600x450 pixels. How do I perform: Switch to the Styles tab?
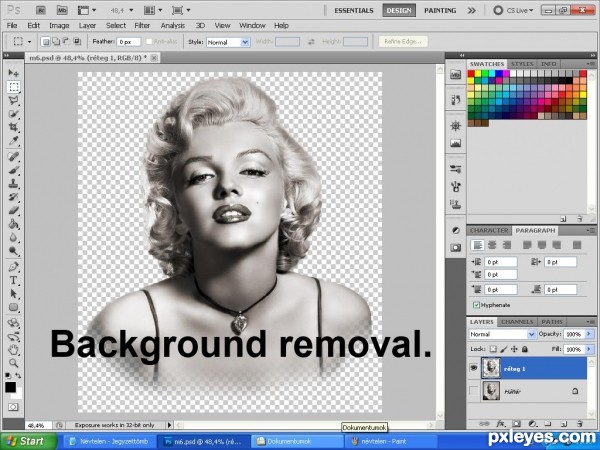pos(522,64)
